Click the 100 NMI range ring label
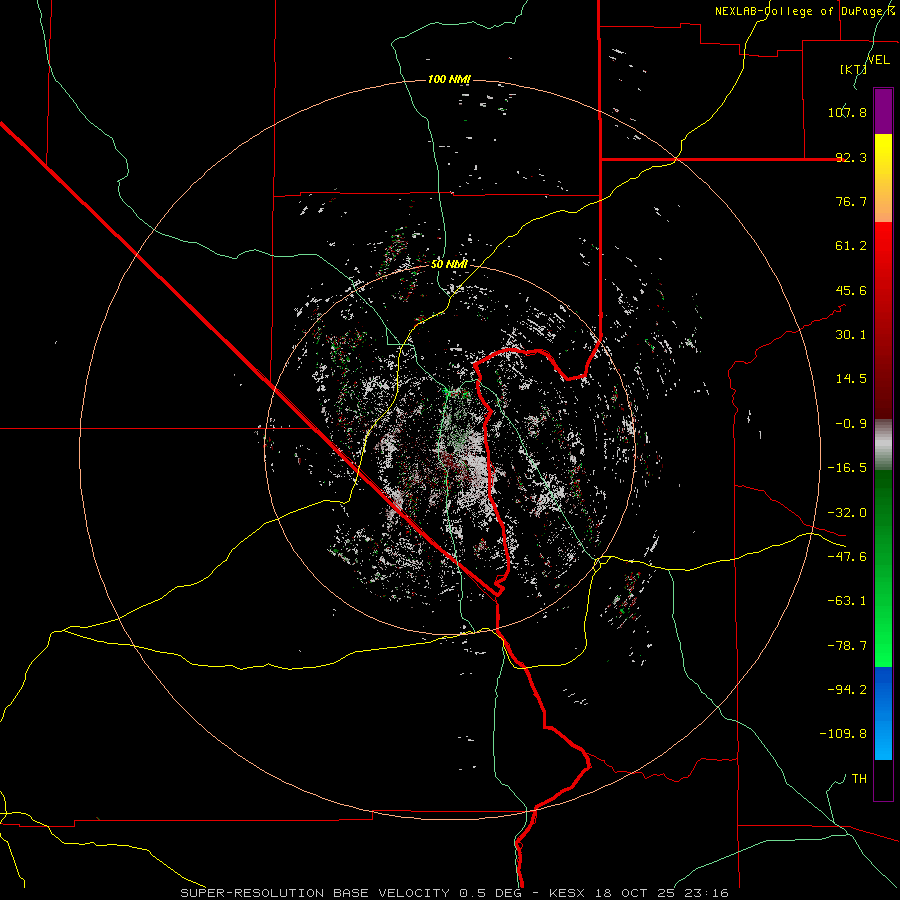The image size is (900, 900). [x=449, y=79]
